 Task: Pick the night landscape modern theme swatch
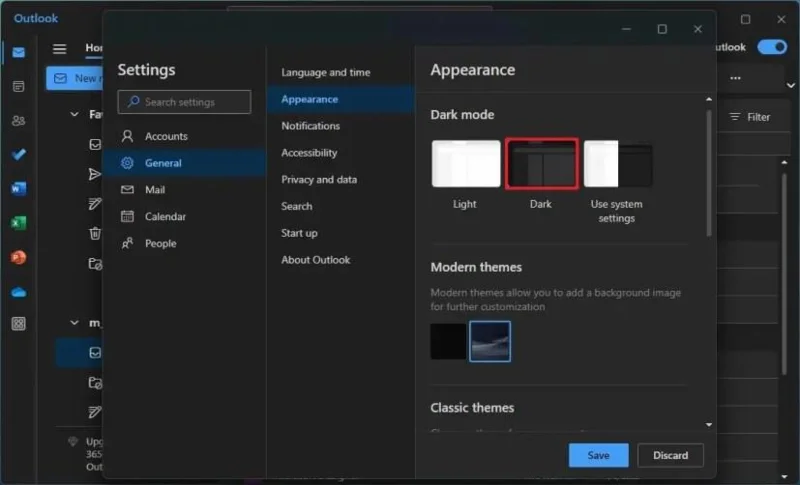490,341
